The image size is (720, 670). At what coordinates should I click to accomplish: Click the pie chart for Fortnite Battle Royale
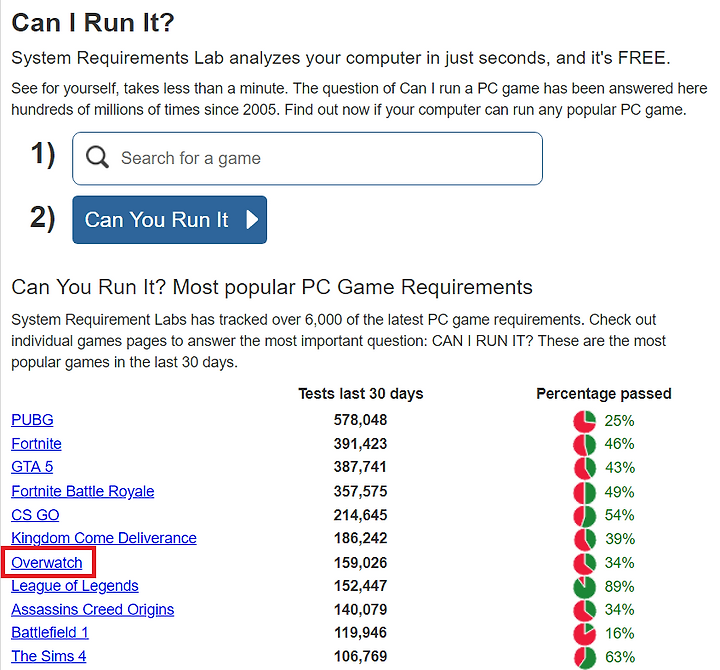584,492
